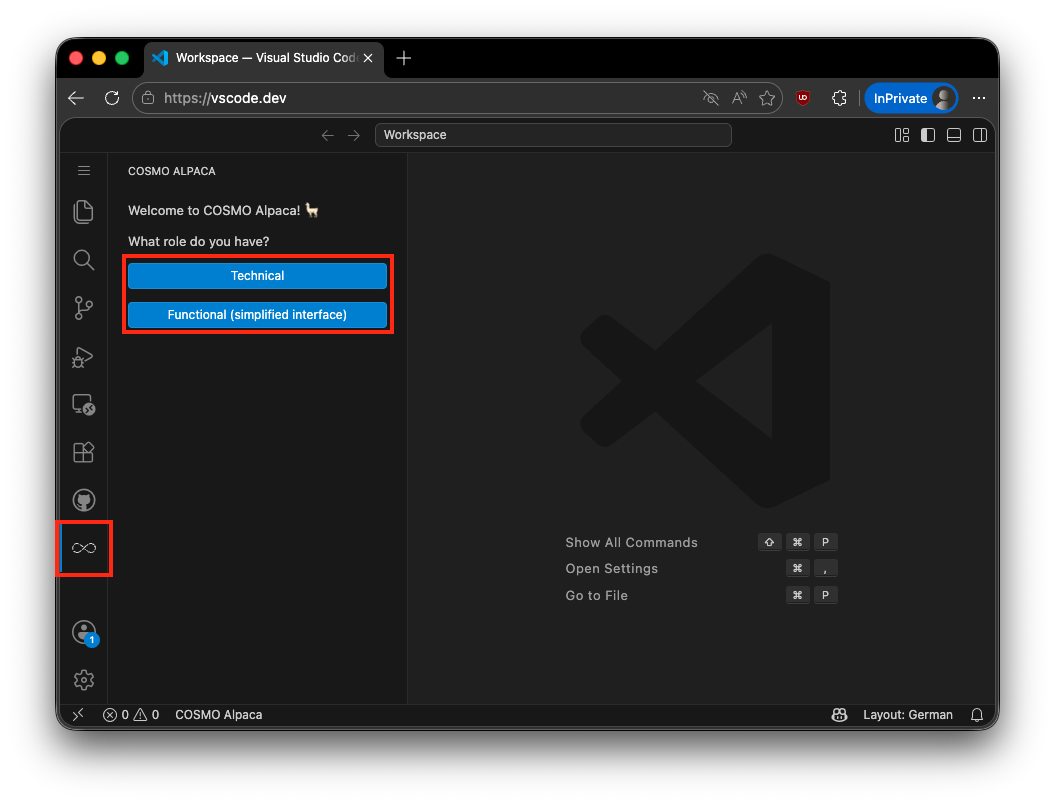This screenshot has height=804, width=1055.
Task: Open Customize Layout options
Action: 902,135
